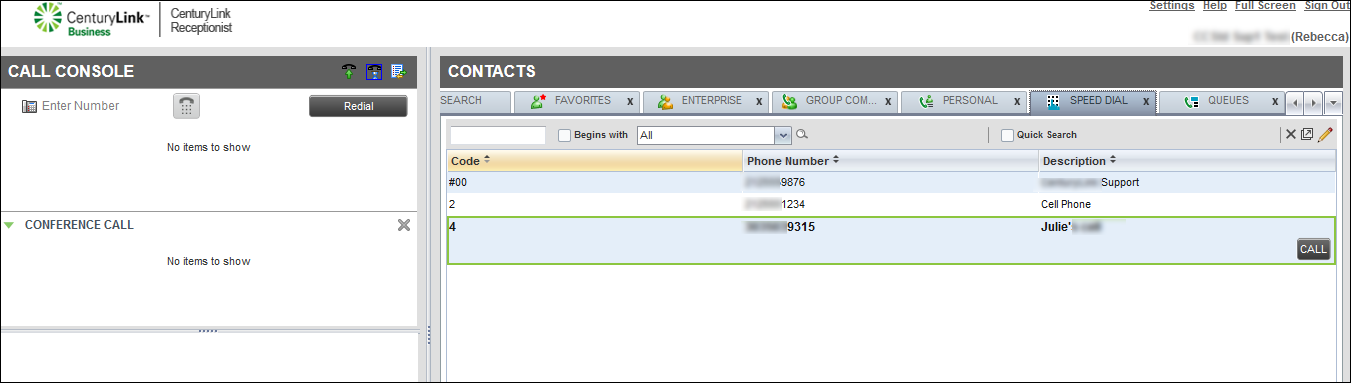1351x383 pixels.
Task: Click the call waiting hourglass icon in Call Console header
Action: 374,71
